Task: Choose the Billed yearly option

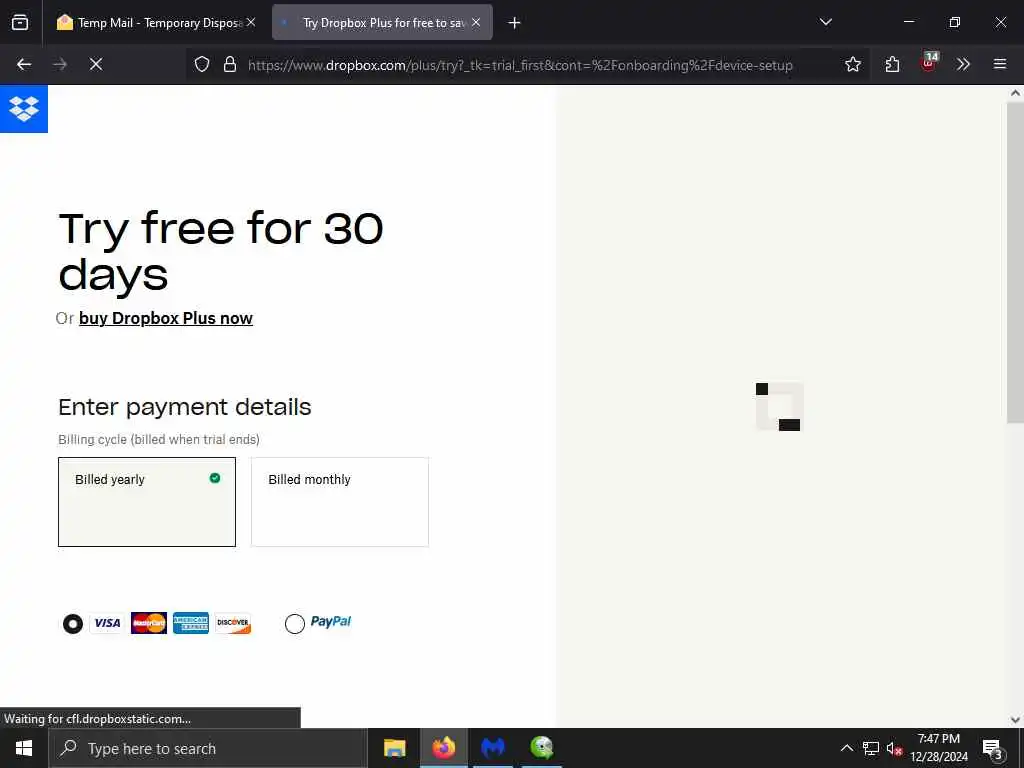Action: (147, 502)
